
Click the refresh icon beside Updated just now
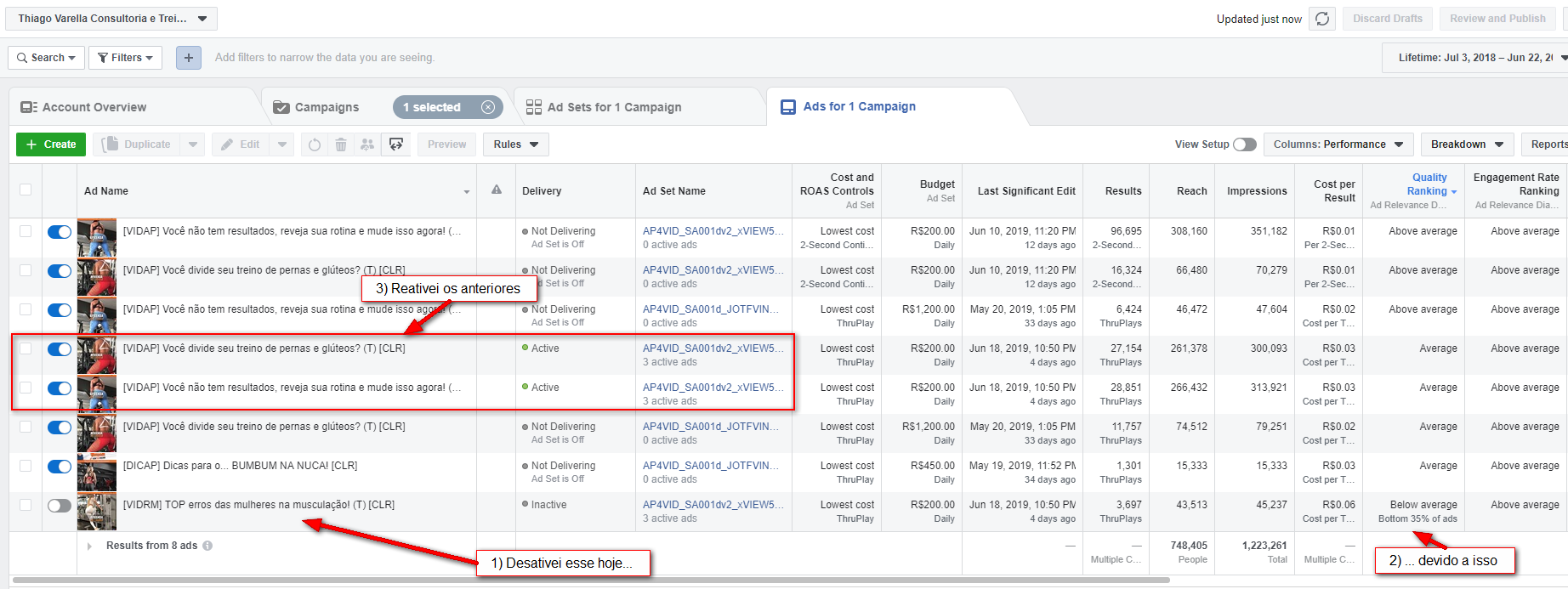tap(1321, 19)
